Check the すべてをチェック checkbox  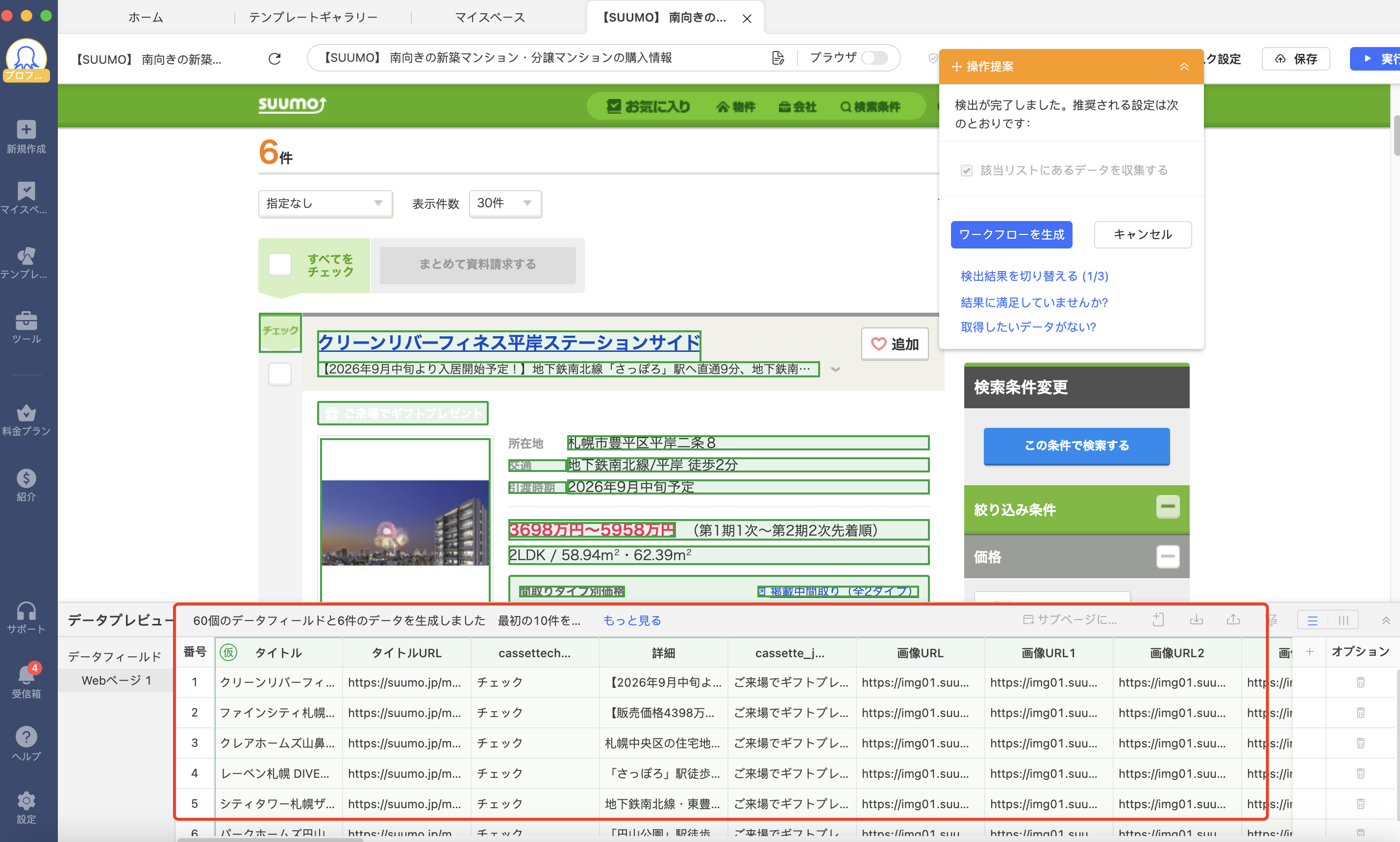[280, 265]
